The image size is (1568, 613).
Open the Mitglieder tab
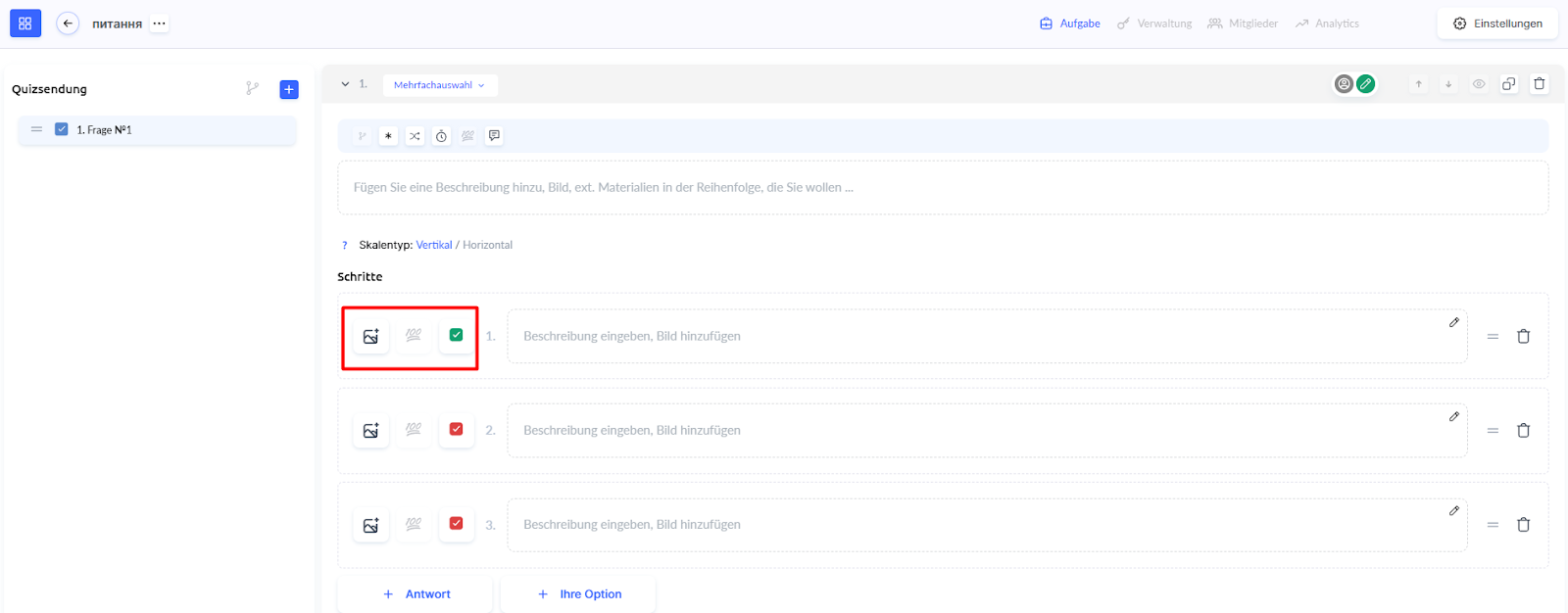tap(1243, 24)
